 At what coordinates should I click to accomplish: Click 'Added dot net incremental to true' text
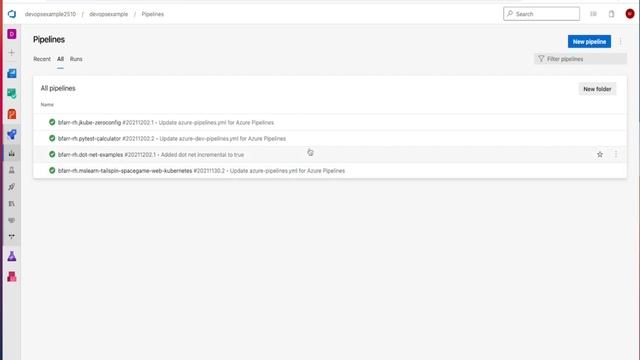(202, 155)
